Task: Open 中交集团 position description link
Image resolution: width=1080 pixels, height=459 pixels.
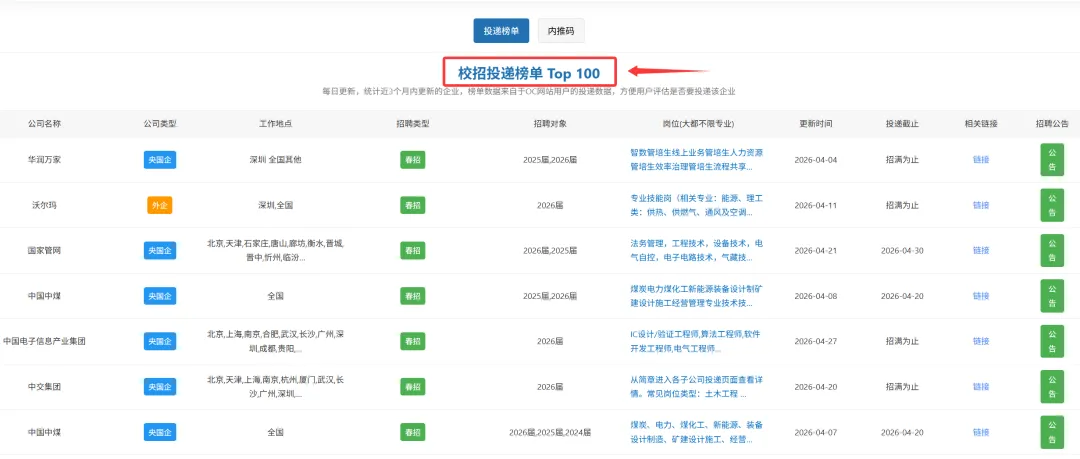Action: pyautogui.click(x=696, y=387)
